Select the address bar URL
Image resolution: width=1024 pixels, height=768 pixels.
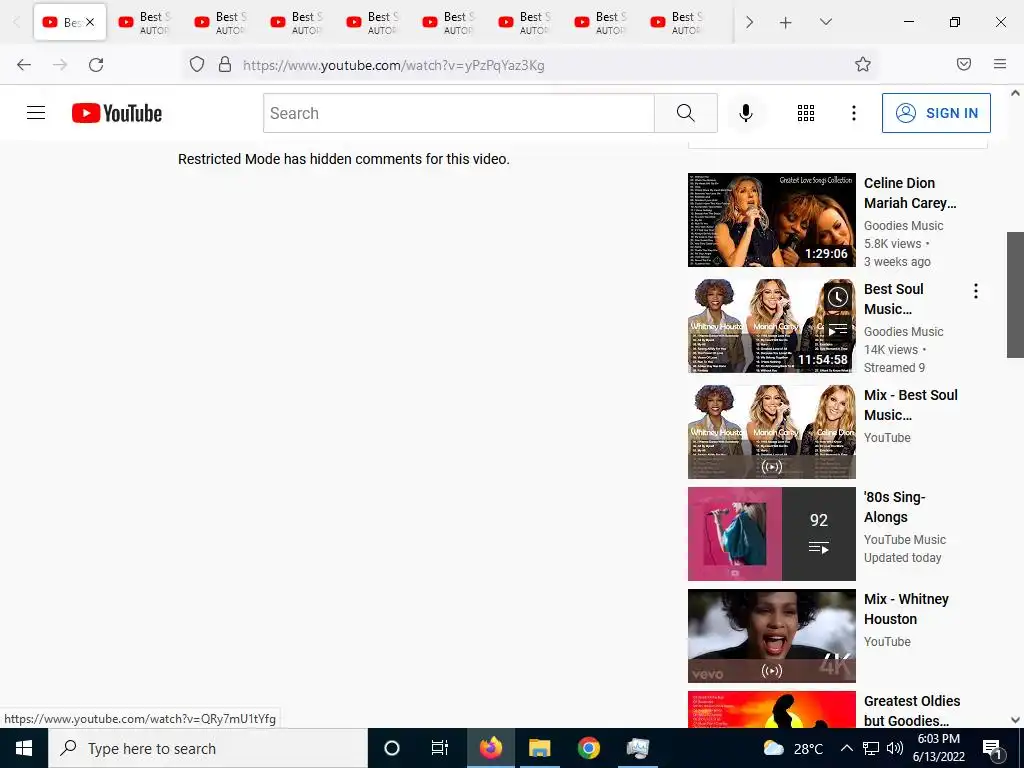click(x=394, y=65)
